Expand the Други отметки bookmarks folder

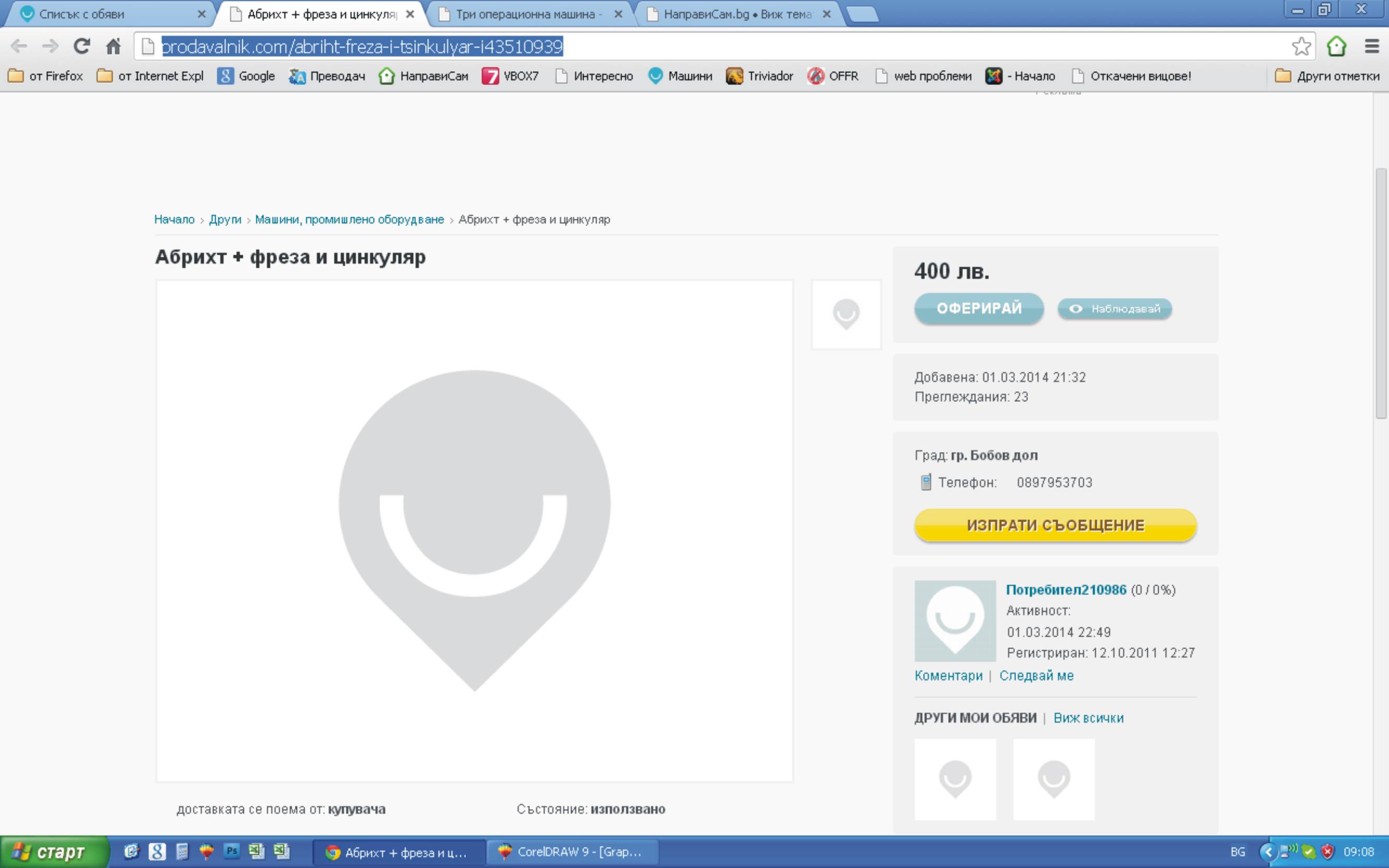tap(1327, 76)
